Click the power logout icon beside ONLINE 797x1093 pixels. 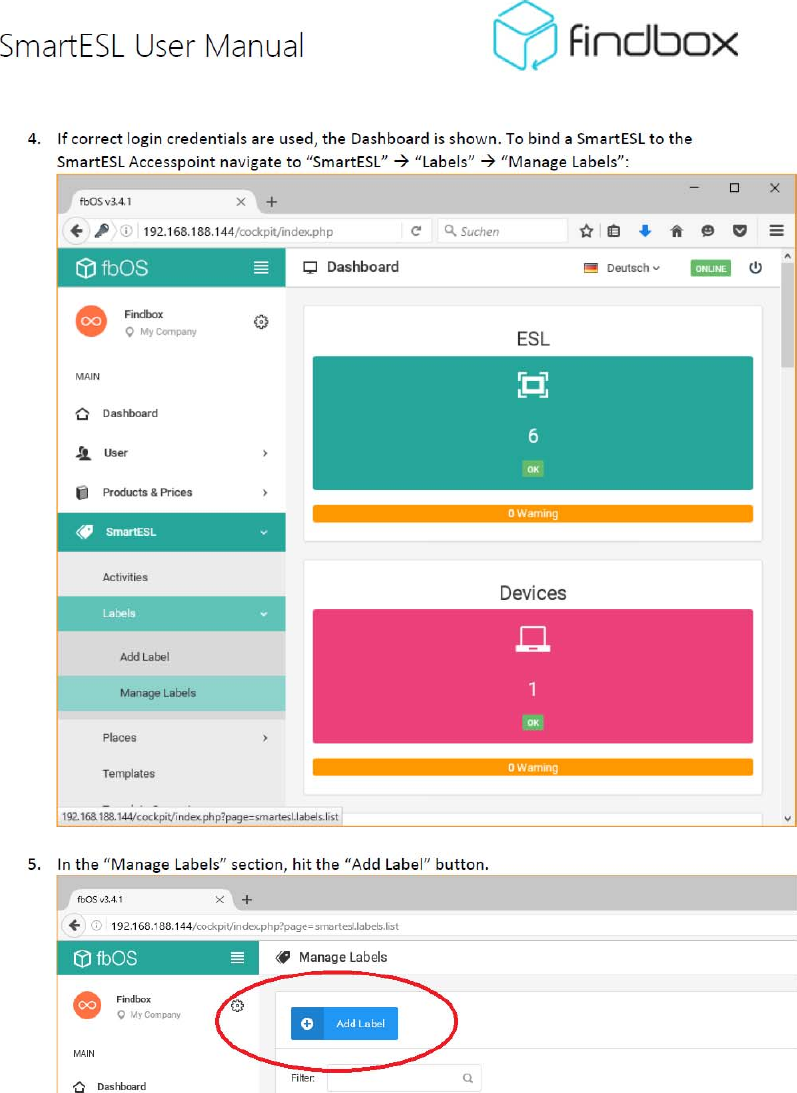coord(755,268)
